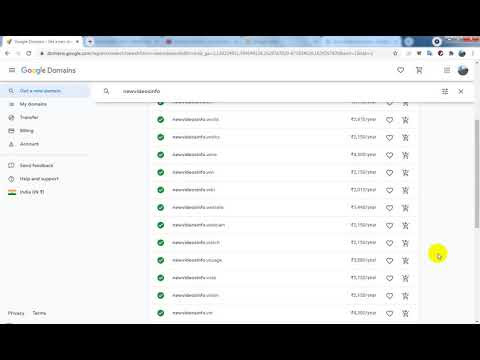Image resolution: width=480 pixels, height=360 pixels.
Task: Open the search filter options icon
Action: (445, 91)
